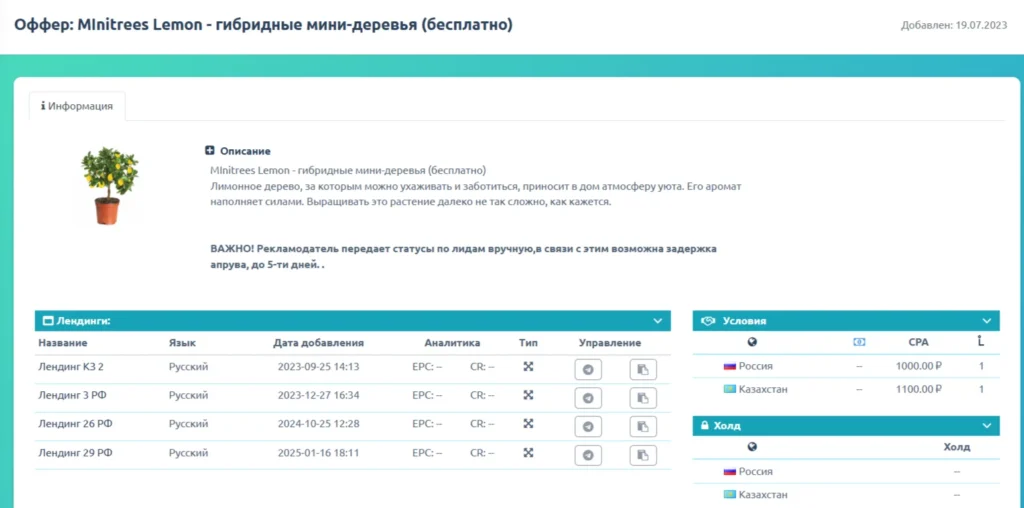The width and height of the screenshot is (1024, 508).
Task: Click the Название column header
Action: point(63,343)
